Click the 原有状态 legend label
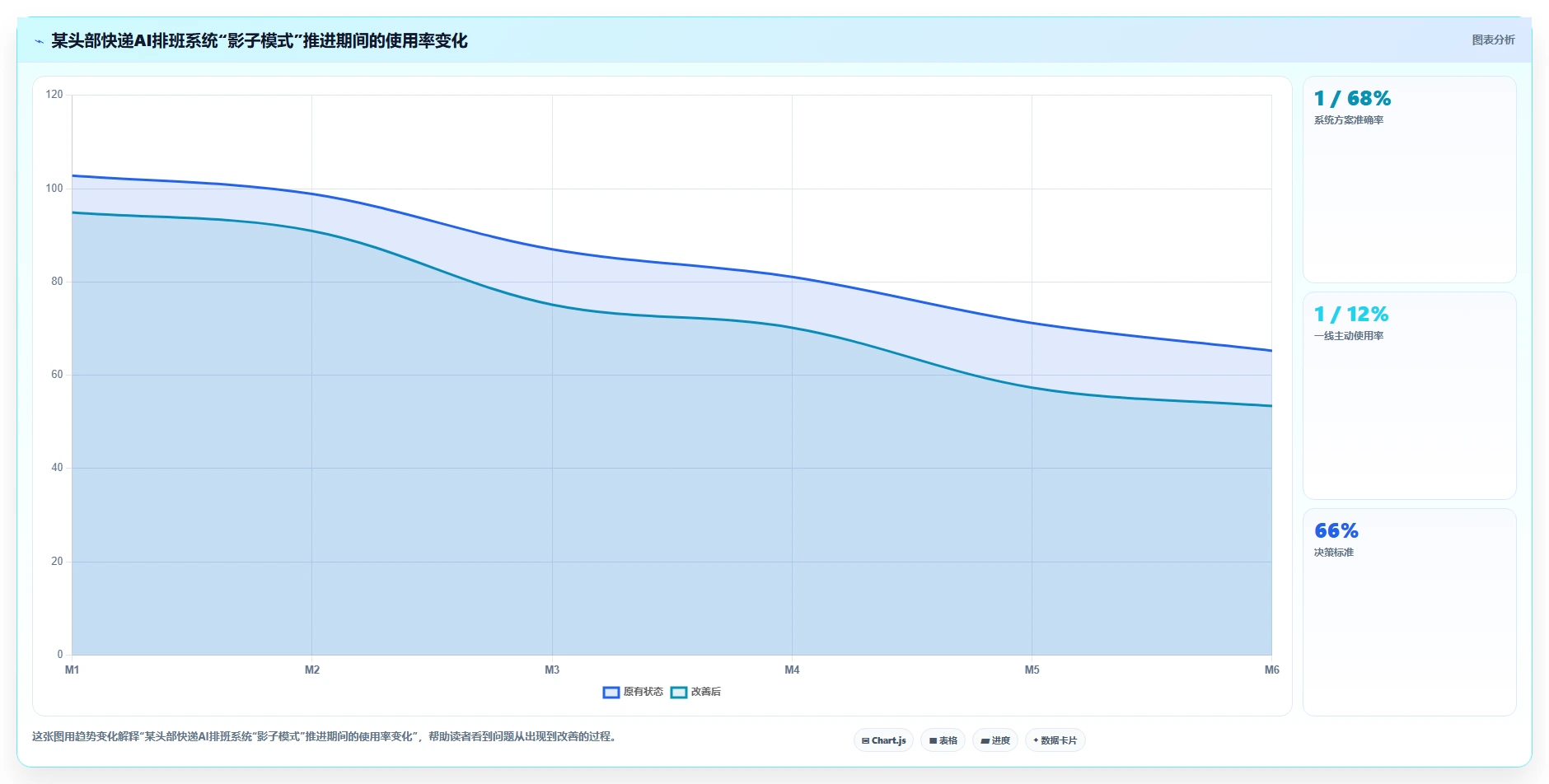The width and height of the screenshot is (1549, 784). (643, 692)
